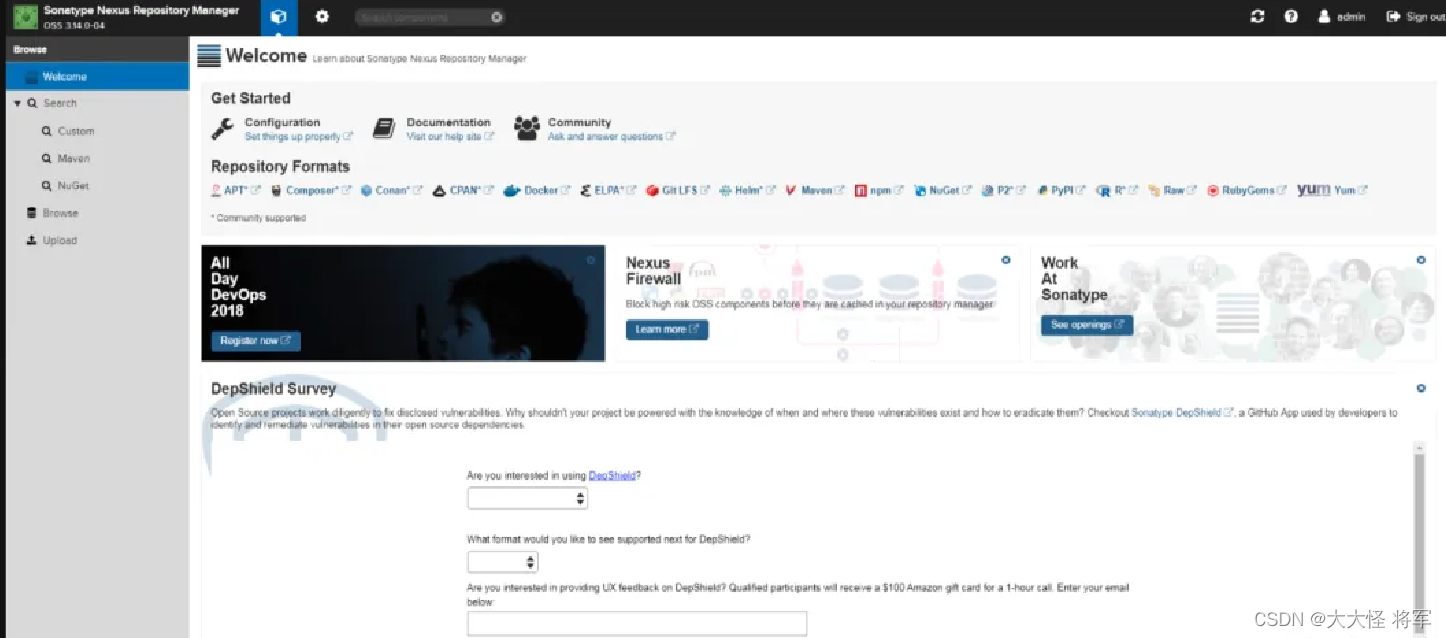This screenshot has height=638, width=1446.
Task: Click the Learn more button
Action: pos(667,329)
